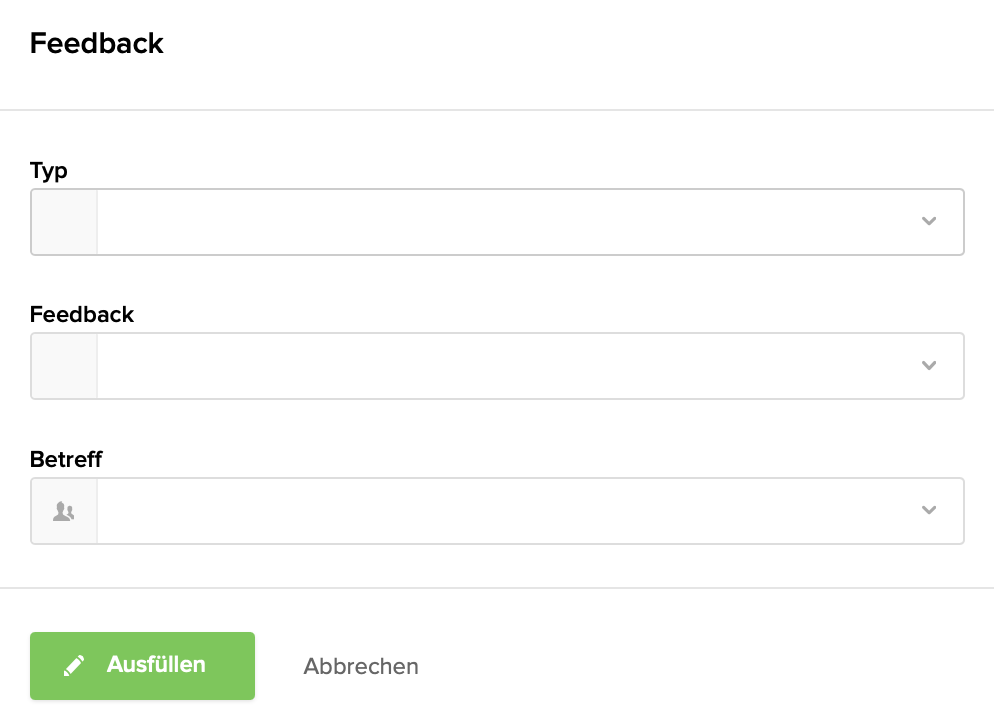This screenshot has height=728, width=994.
Task: Click the Feedback field label above the dropdown
Action: [82, 314]
